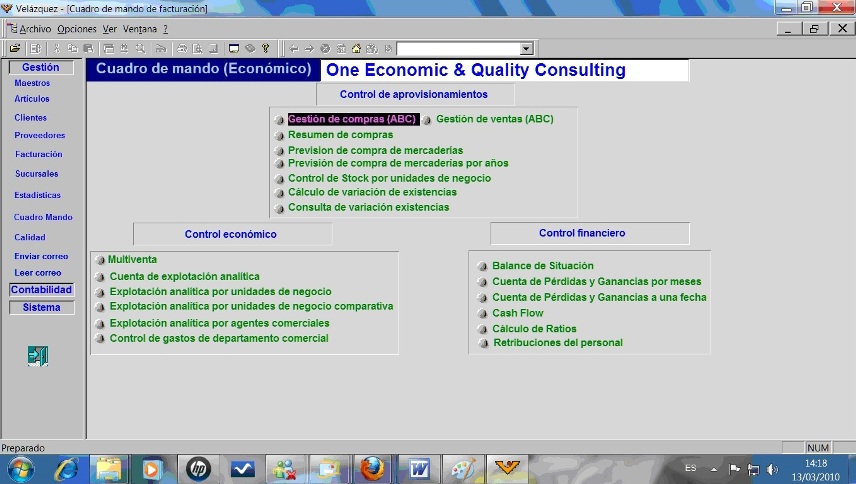The height and width of the screenshot is (484, 856).
Task: Click the monitor screen toolbar icon
Action: (x=234, y=49)
